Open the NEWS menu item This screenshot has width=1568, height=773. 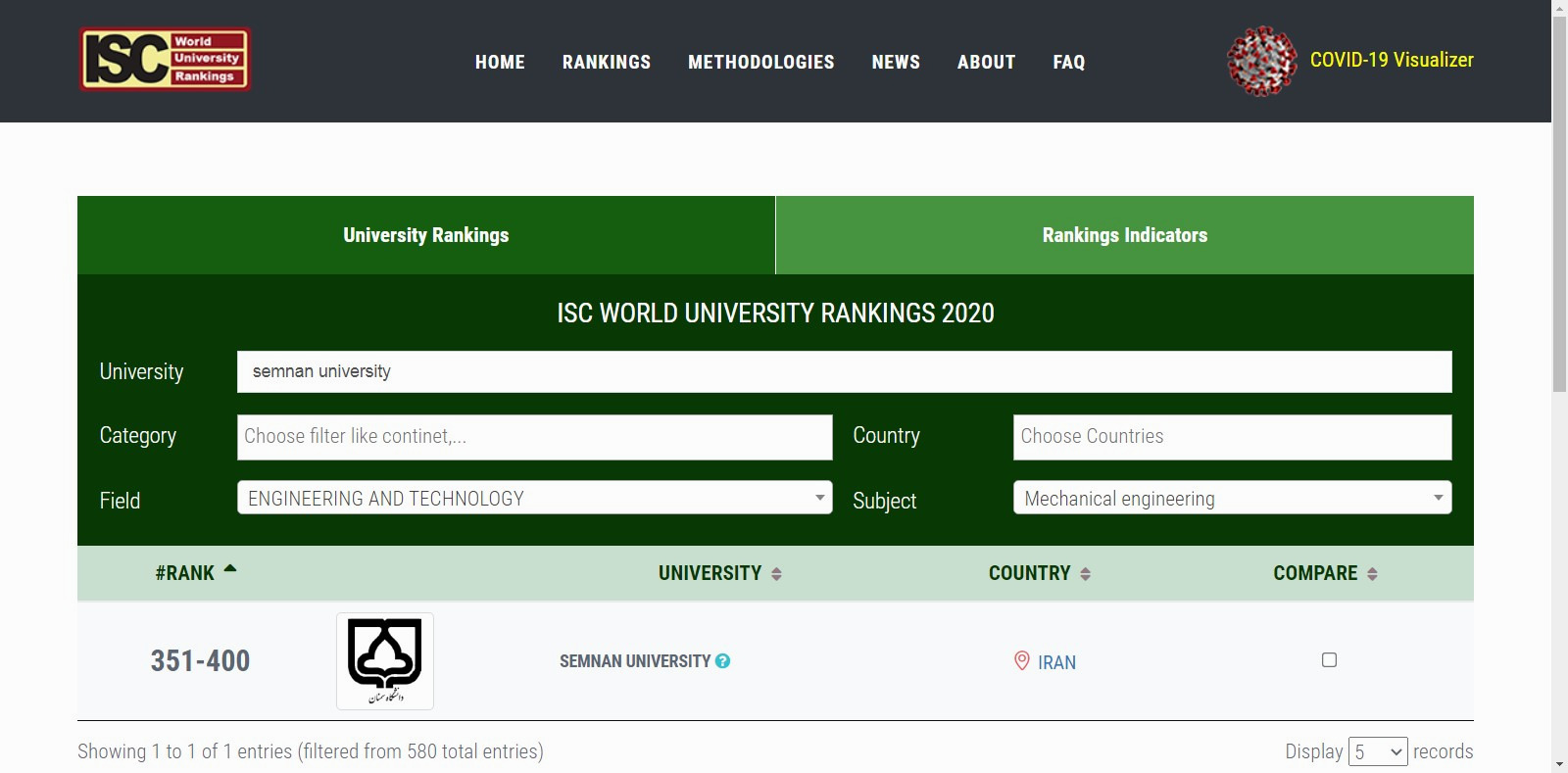896,62
